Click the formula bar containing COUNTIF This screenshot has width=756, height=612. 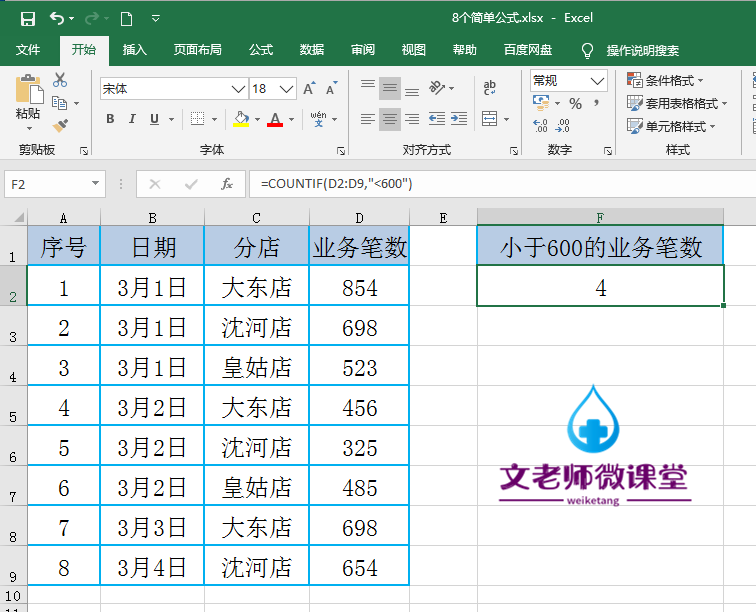click(x=502, y=184)
